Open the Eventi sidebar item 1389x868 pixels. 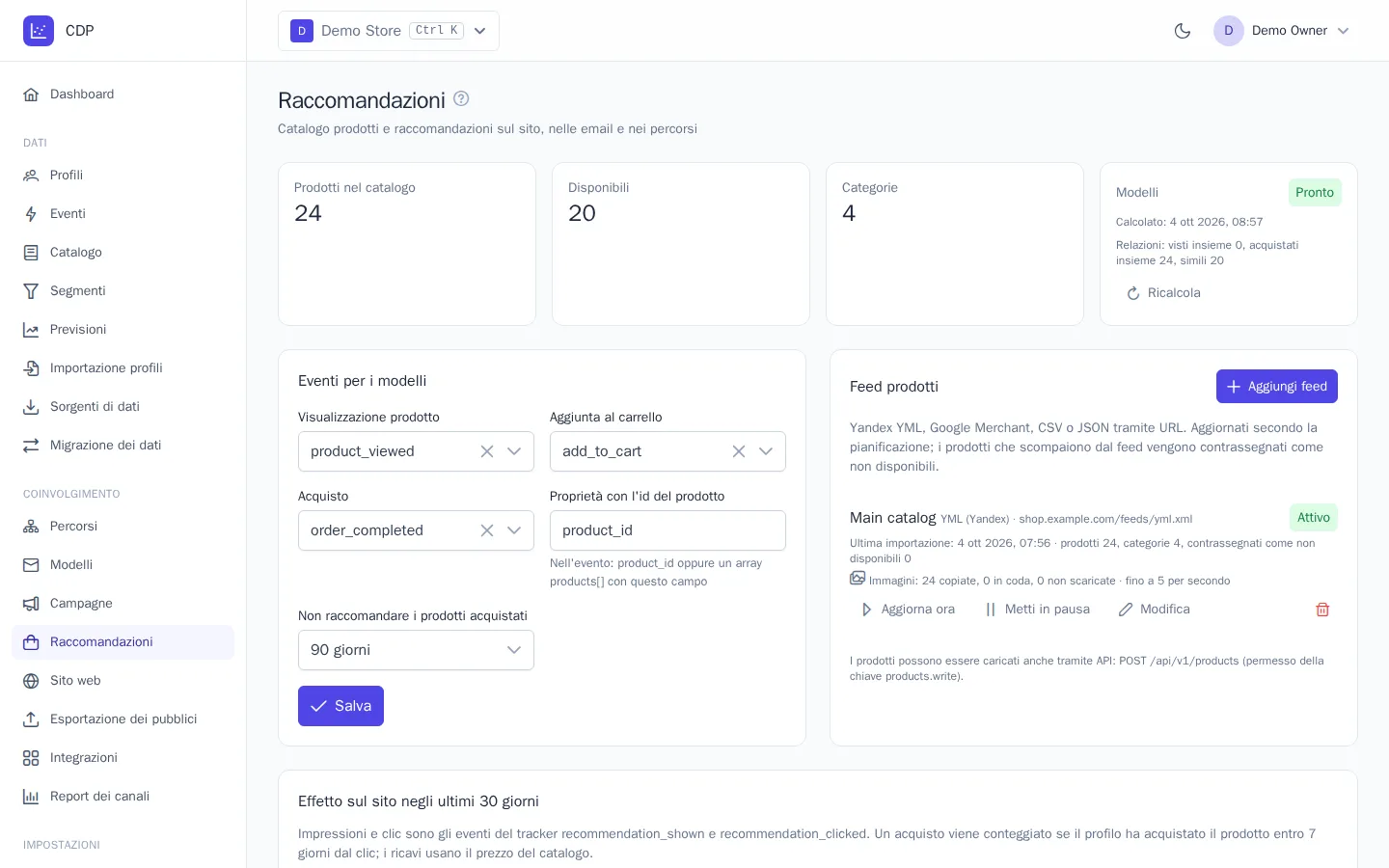[x=123, y=214]
